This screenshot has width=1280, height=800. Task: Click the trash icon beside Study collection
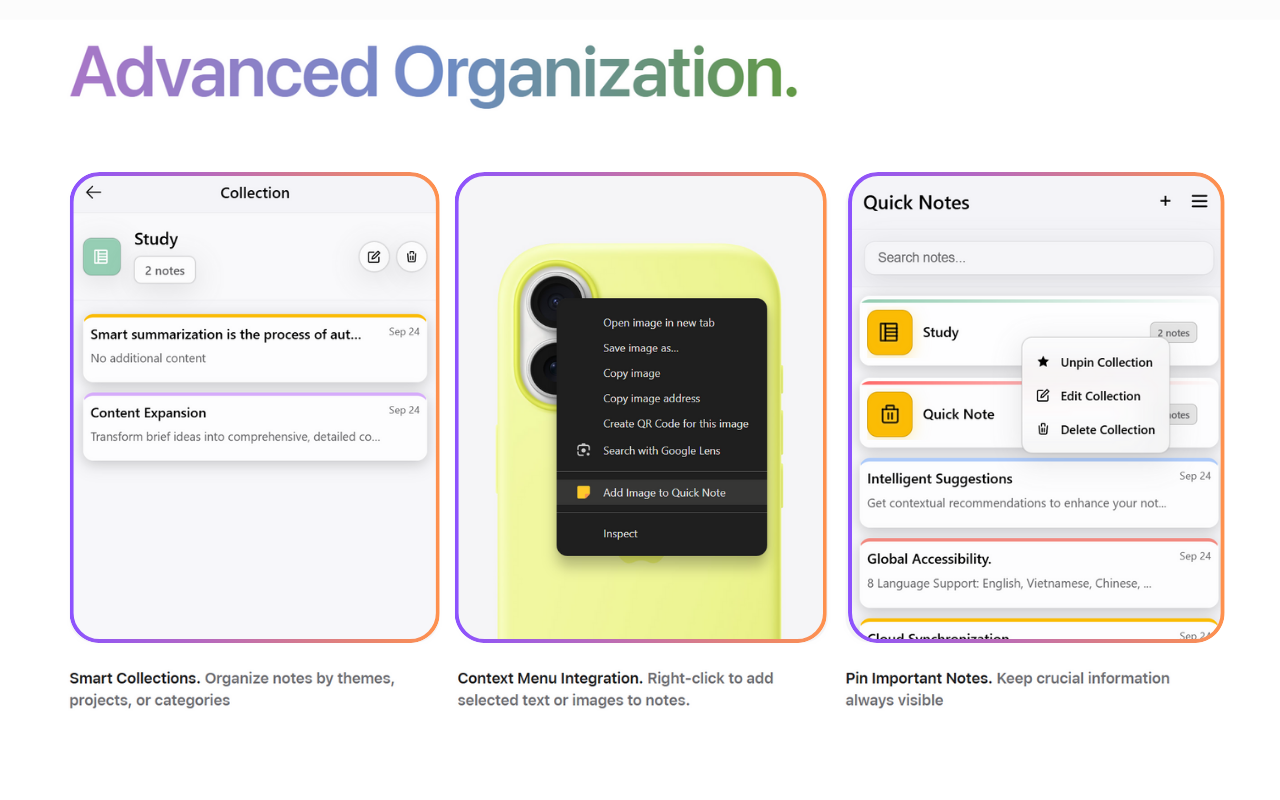click(411, 257)
